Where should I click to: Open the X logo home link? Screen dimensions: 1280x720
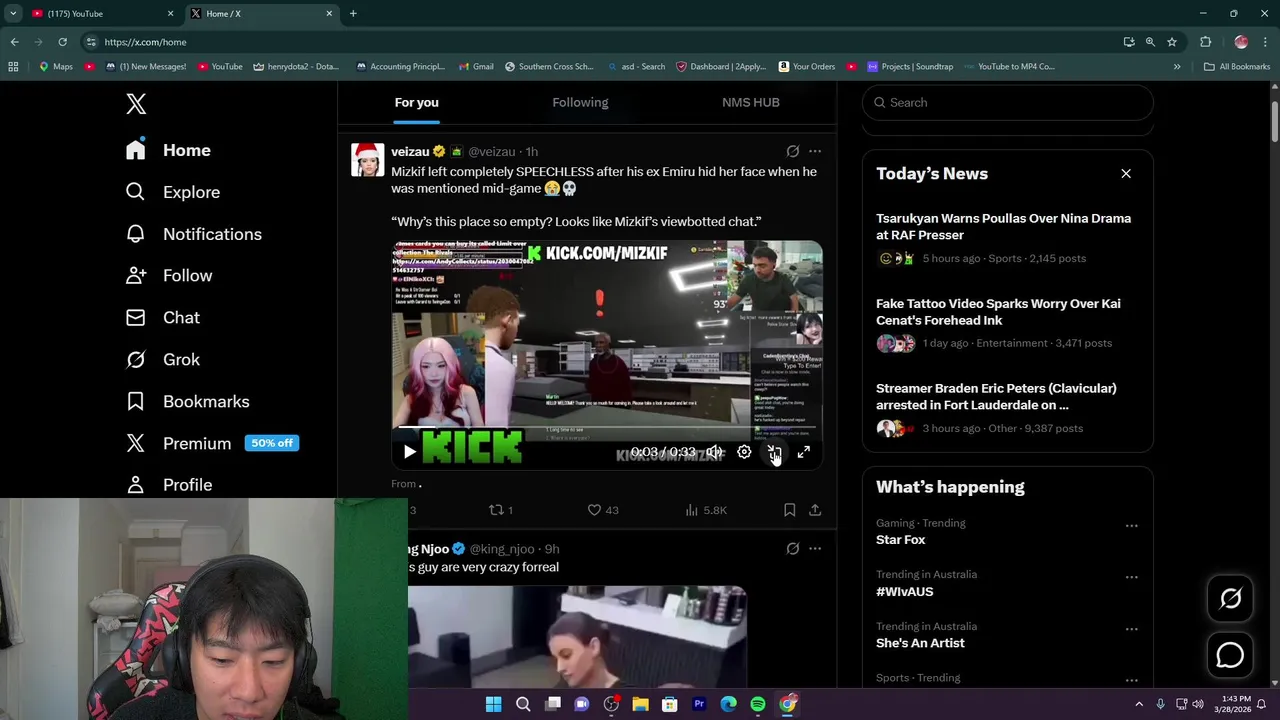point(136,104)
